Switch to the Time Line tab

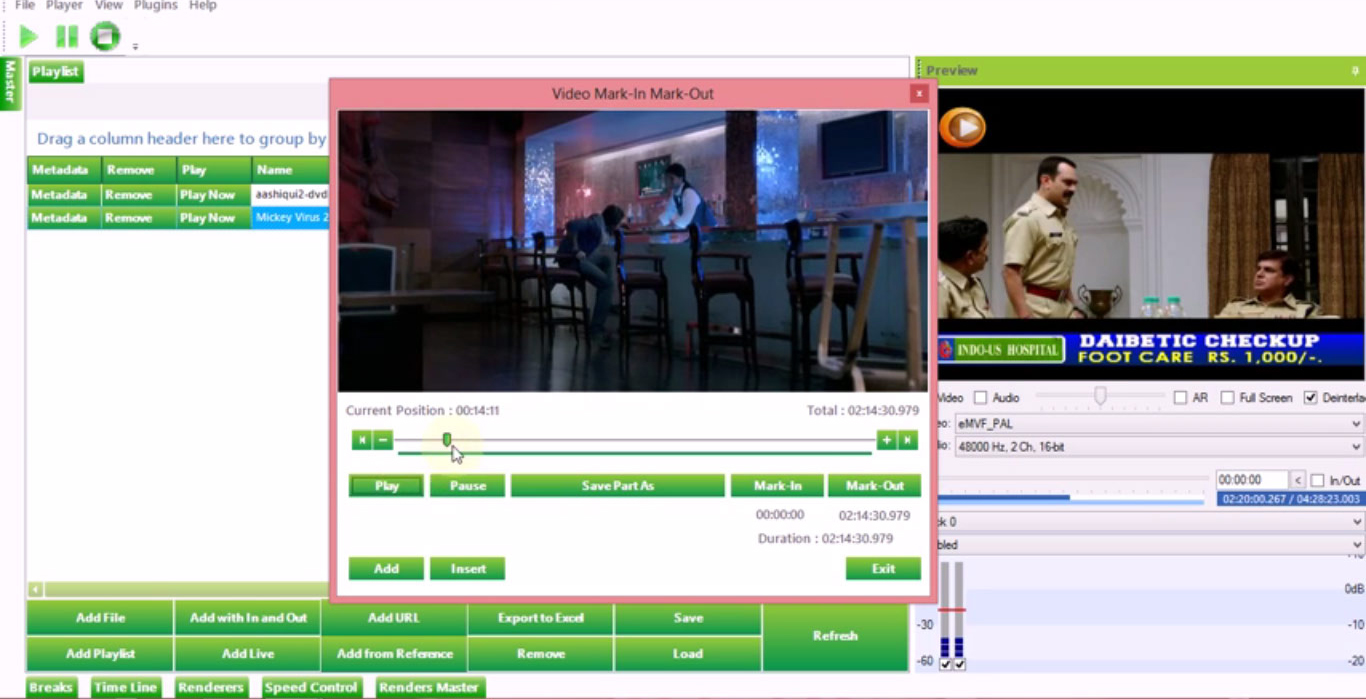click(x=126, y=688)
